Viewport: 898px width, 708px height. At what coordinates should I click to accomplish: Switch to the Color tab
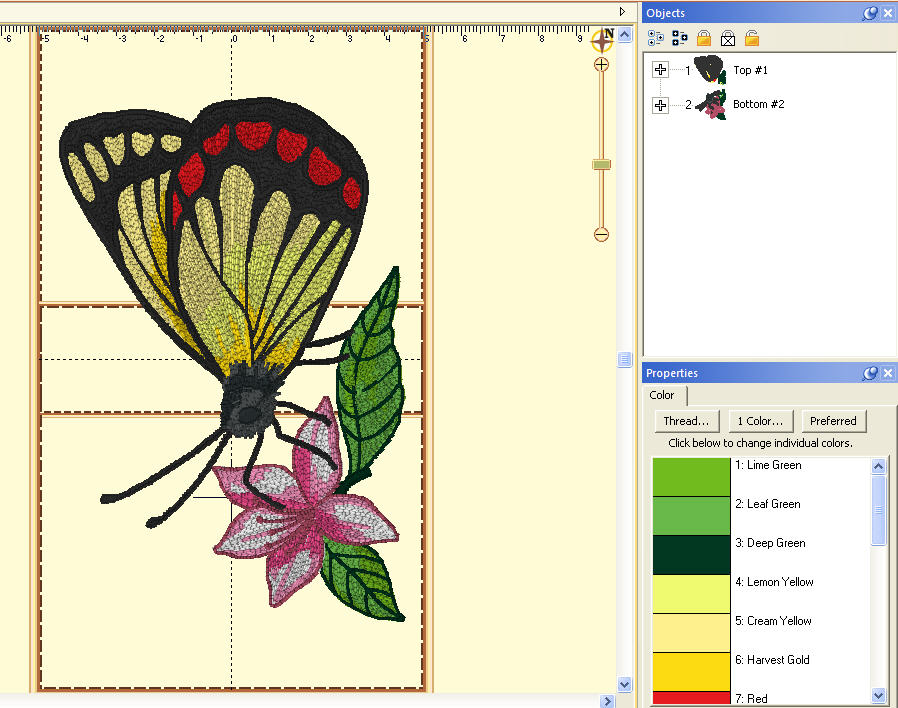click(x=662, y=395)
